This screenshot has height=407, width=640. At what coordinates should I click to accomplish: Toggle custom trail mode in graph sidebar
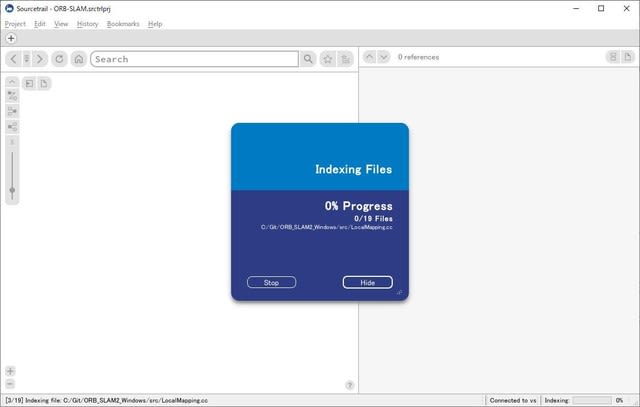(12, 97)
